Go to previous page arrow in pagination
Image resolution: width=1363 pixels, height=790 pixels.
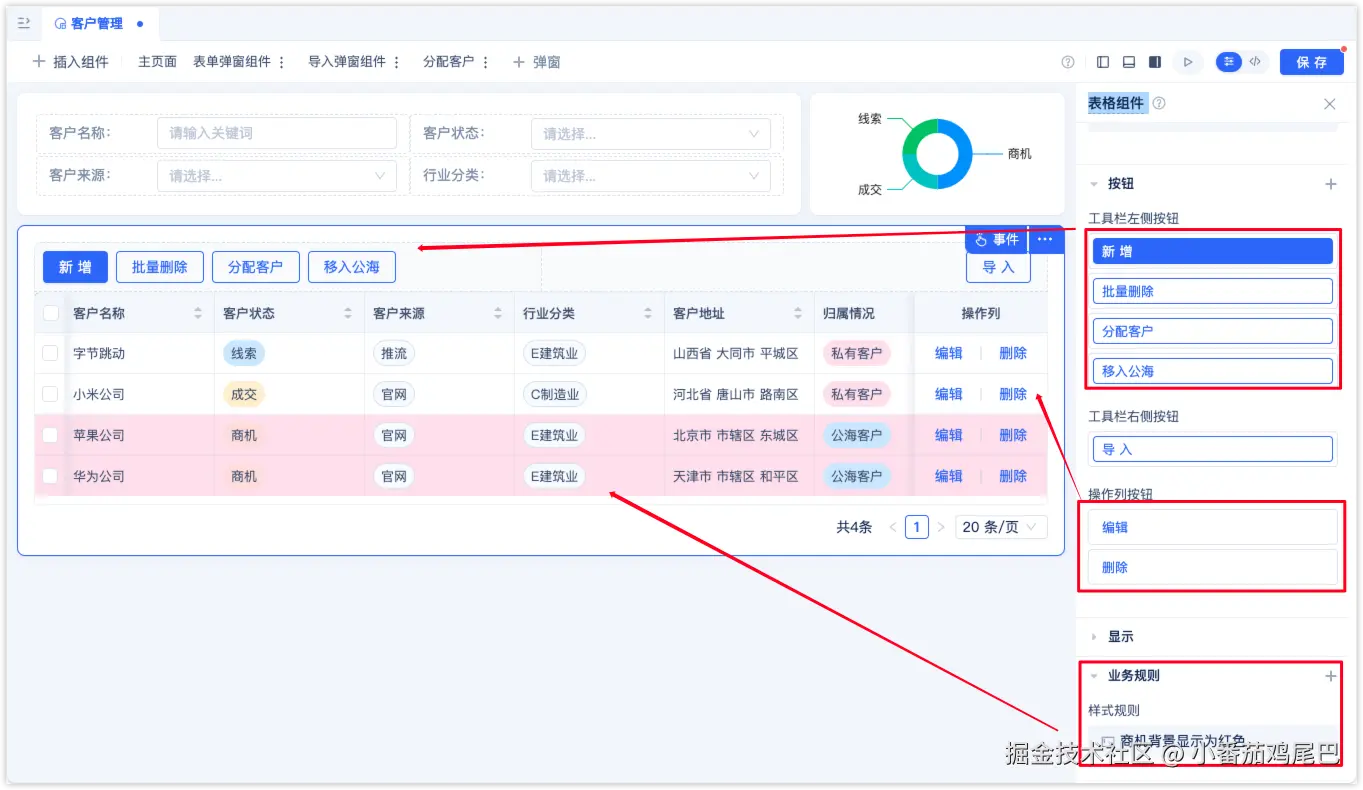coord(893,527)
